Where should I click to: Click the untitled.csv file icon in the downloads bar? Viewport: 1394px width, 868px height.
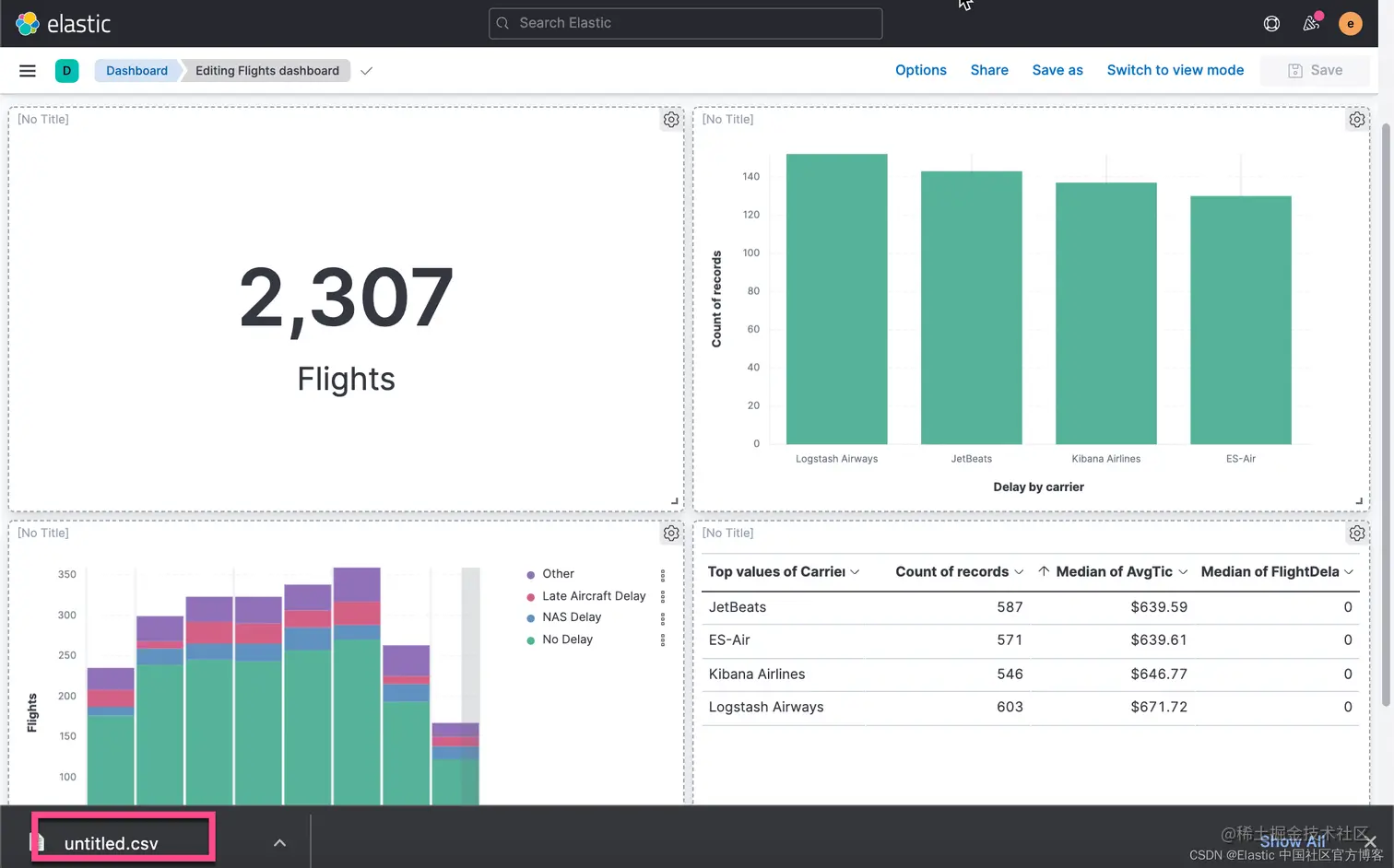(x=39, y=841)
